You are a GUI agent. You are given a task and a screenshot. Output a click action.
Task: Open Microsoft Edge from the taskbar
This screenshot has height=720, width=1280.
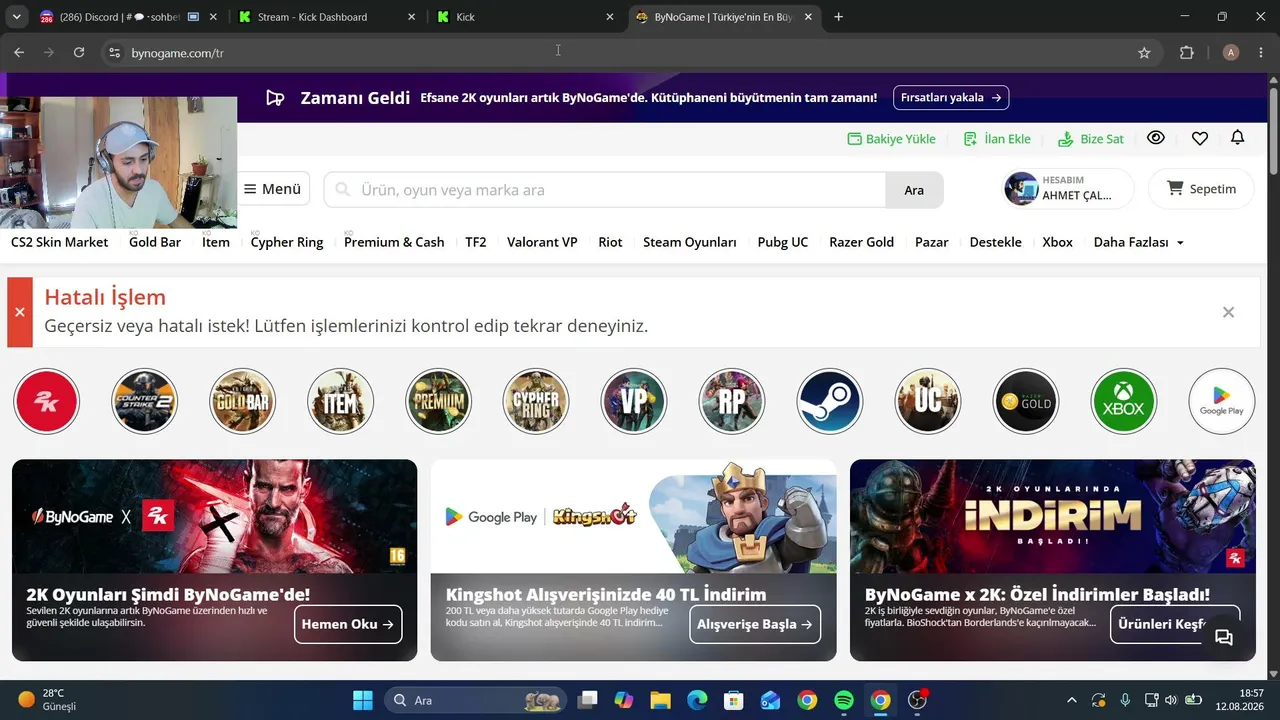pos(697,700)
